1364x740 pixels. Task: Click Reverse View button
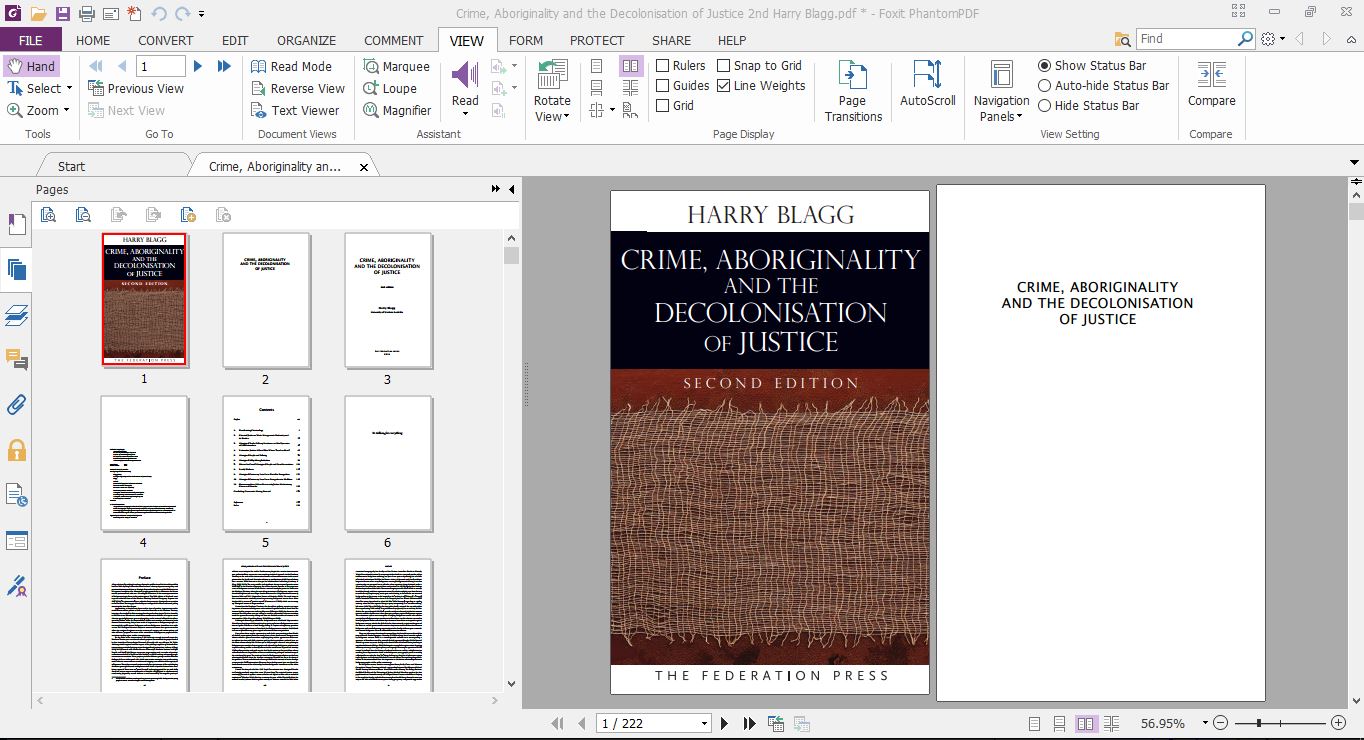click(297, 88)
